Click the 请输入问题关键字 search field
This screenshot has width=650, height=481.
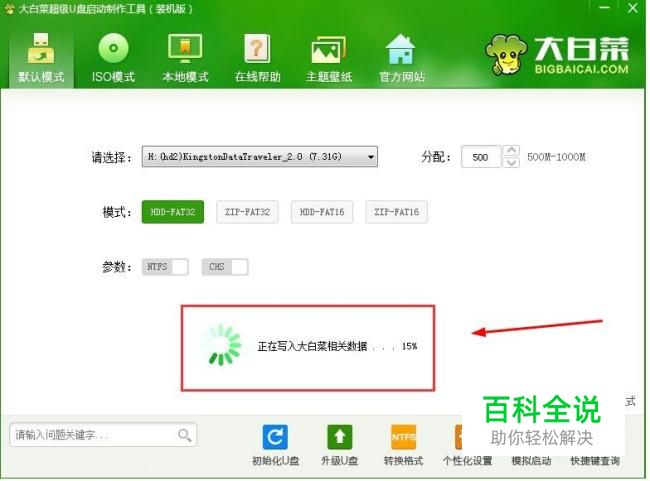pyautogui.click(x=103, y=435)
